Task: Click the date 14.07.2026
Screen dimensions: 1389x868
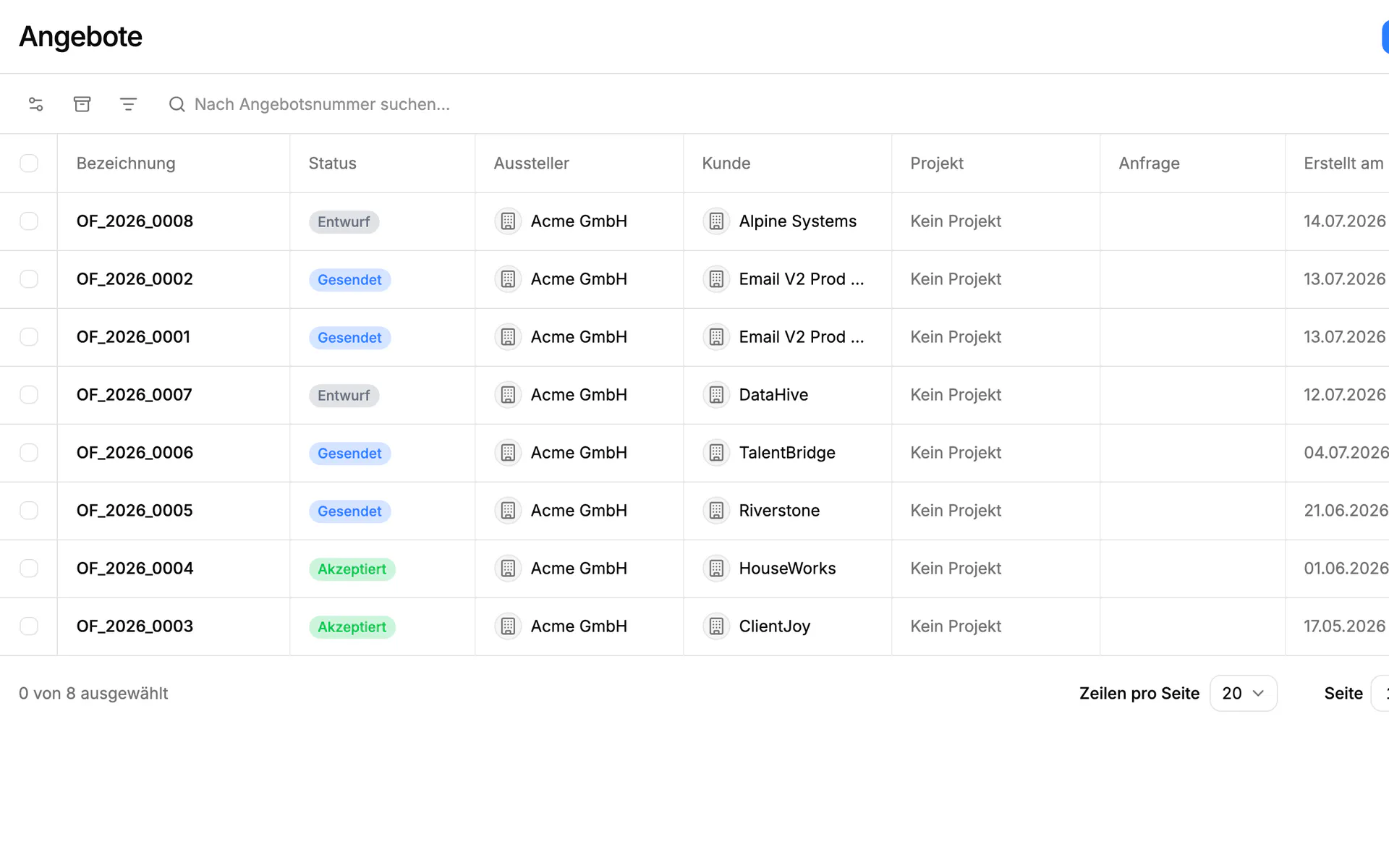Action: point(1344,221)
